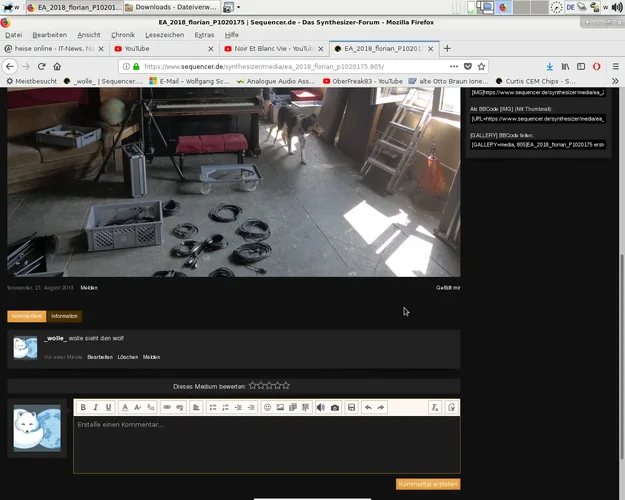Screen dimensions: 625x500
Task: Open the Bearbeiten menu
Action: (49, 35)
